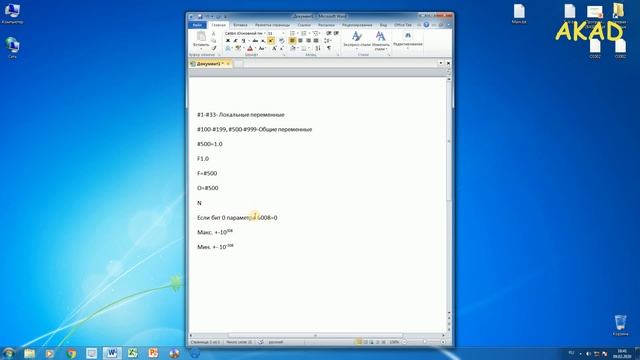This screenshot has width=640, height=360.
Task: Switch to Разметка страницы ribbon tab
Action: click(x=272, y=25)
